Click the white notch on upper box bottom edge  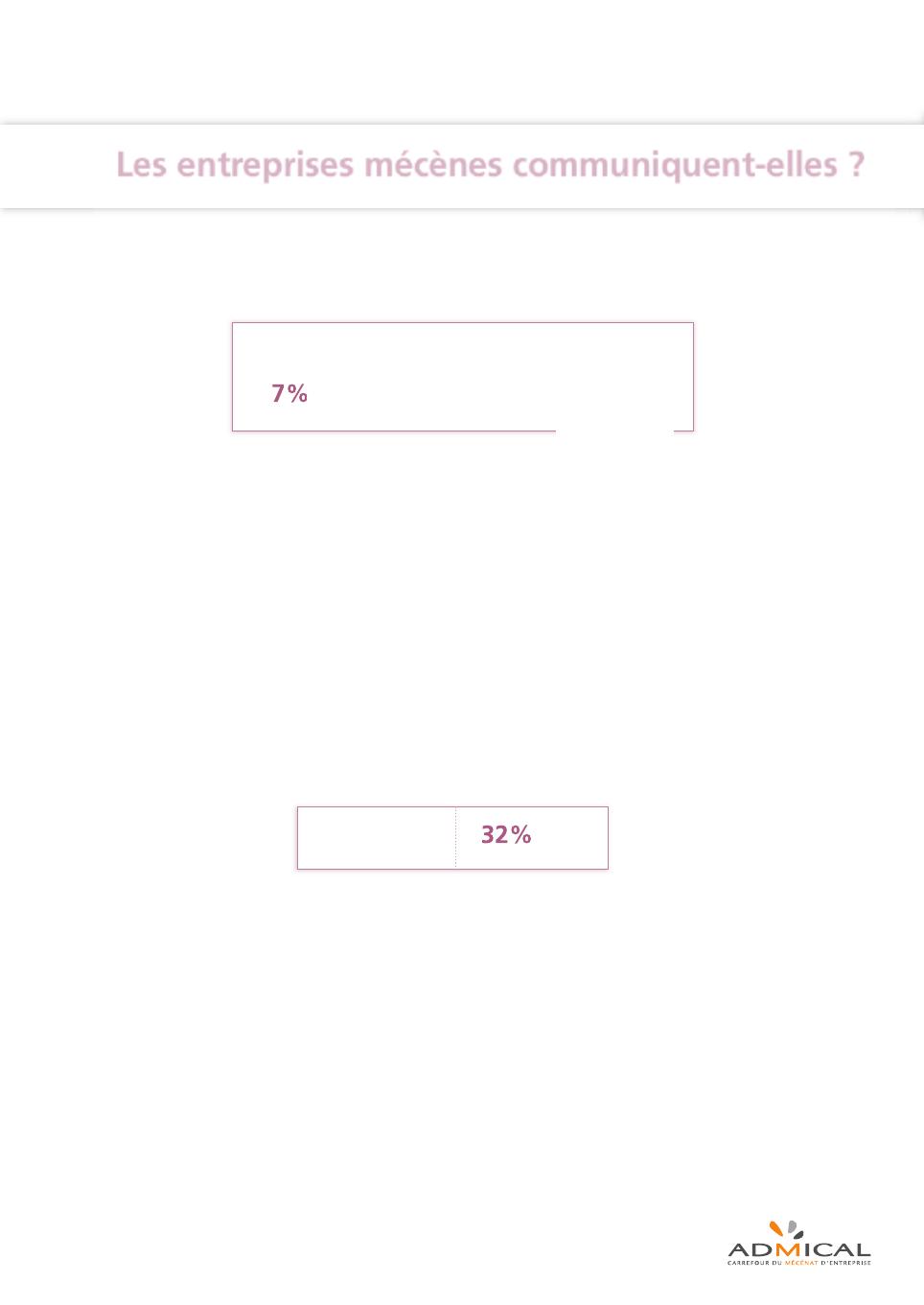pos(614,431)
